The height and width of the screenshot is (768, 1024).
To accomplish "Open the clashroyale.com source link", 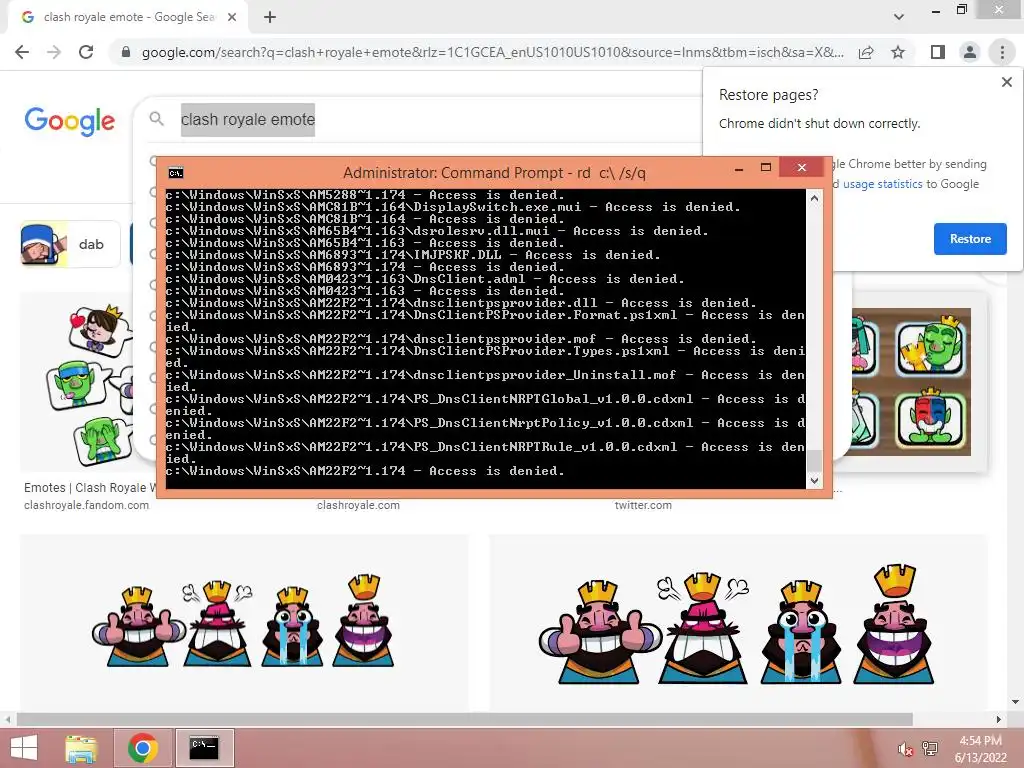I will pyautogui.click(x=358, y=505).
